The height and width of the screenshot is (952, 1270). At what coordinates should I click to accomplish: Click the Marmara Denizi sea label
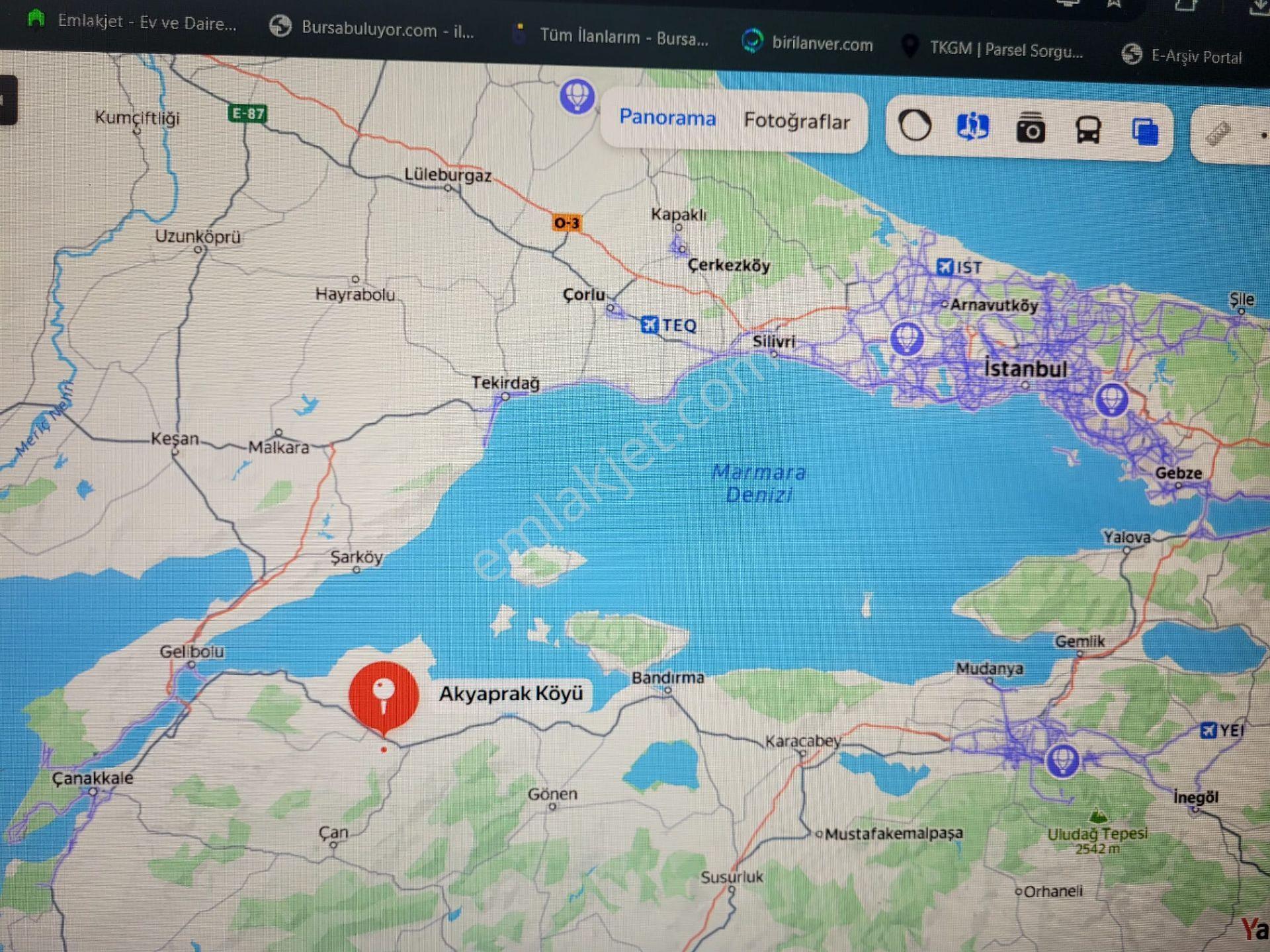(759, 483)
